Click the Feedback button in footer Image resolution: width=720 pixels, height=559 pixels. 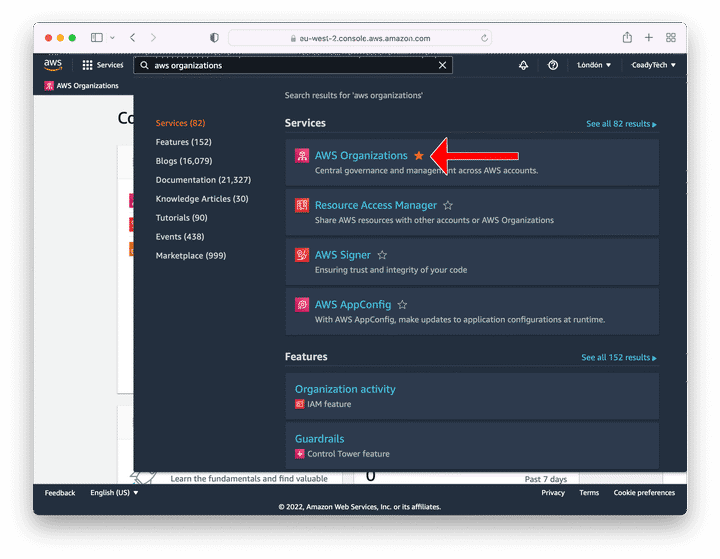[60, 493]
